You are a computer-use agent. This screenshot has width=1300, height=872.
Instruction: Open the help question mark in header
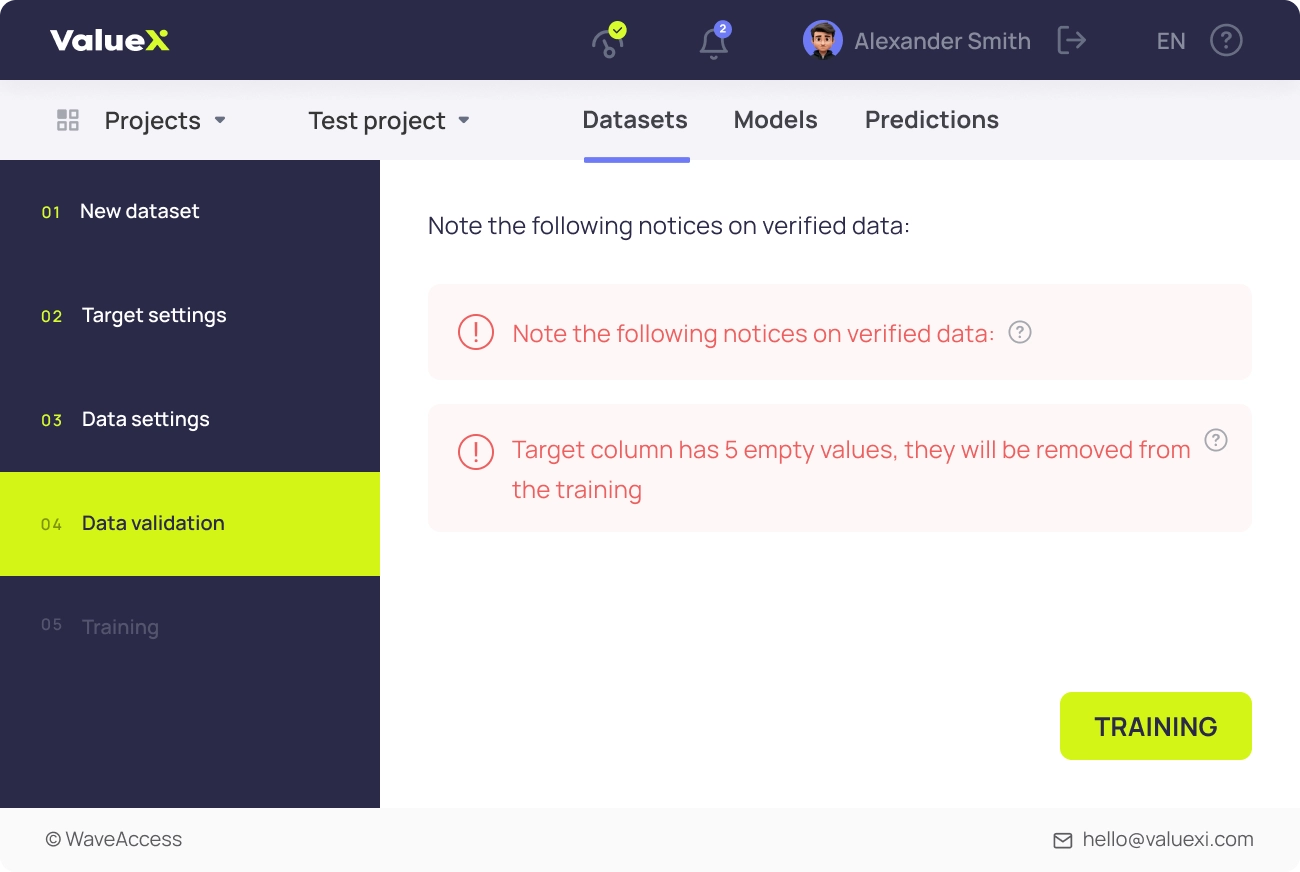coord(1226,41)
